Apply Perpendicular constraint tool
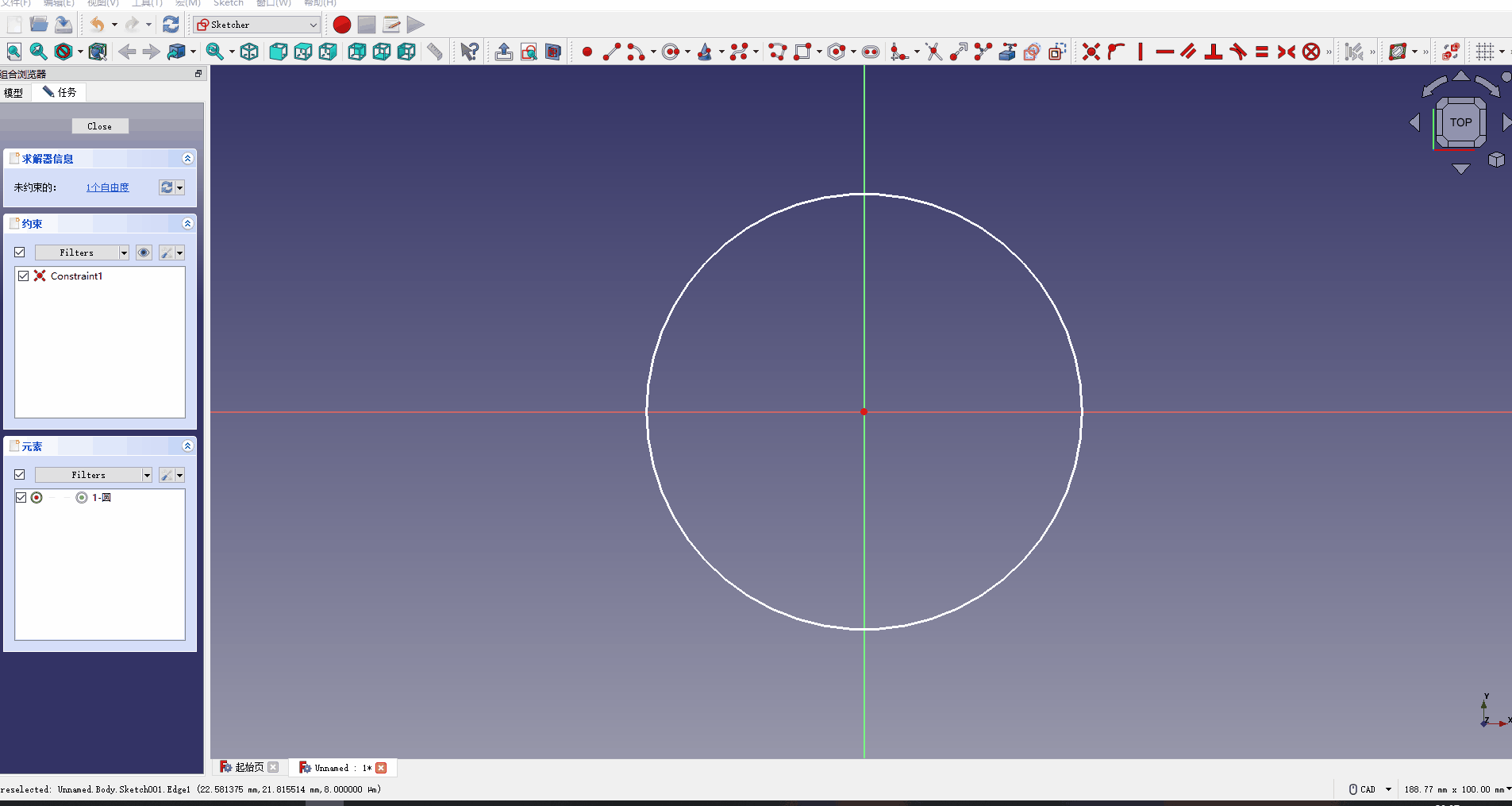 [1214, 52]
